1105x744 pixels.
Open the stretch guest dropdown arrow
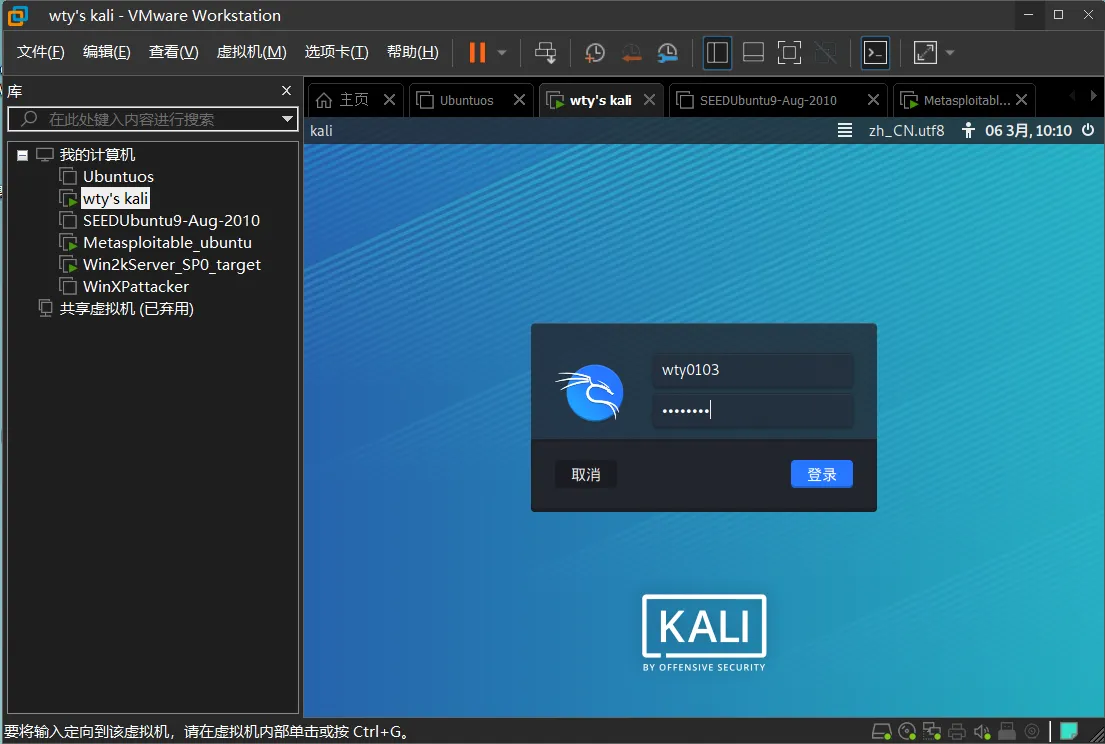949,53
